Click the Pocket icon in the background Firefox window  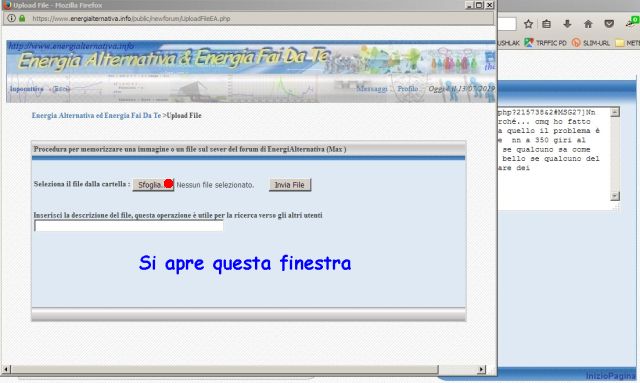click(609, 24)
